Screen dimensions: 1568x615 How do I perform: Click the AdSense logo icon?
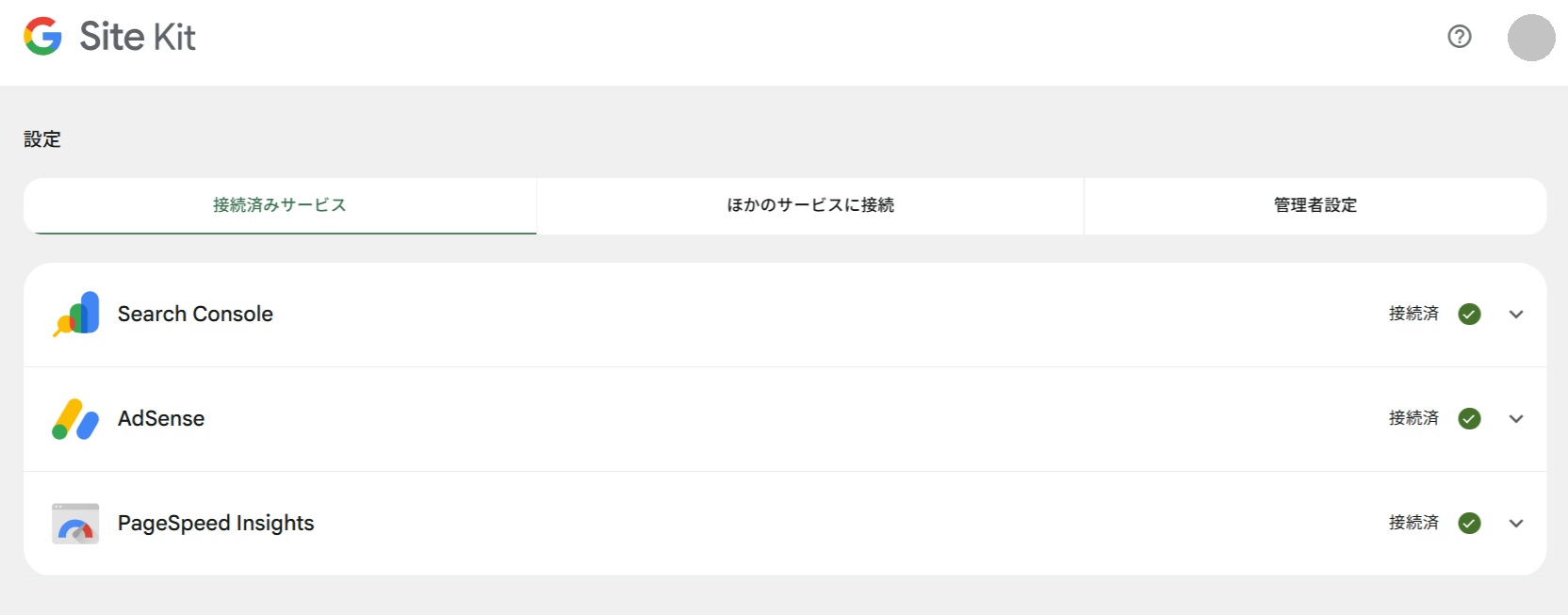pos(75,419)
